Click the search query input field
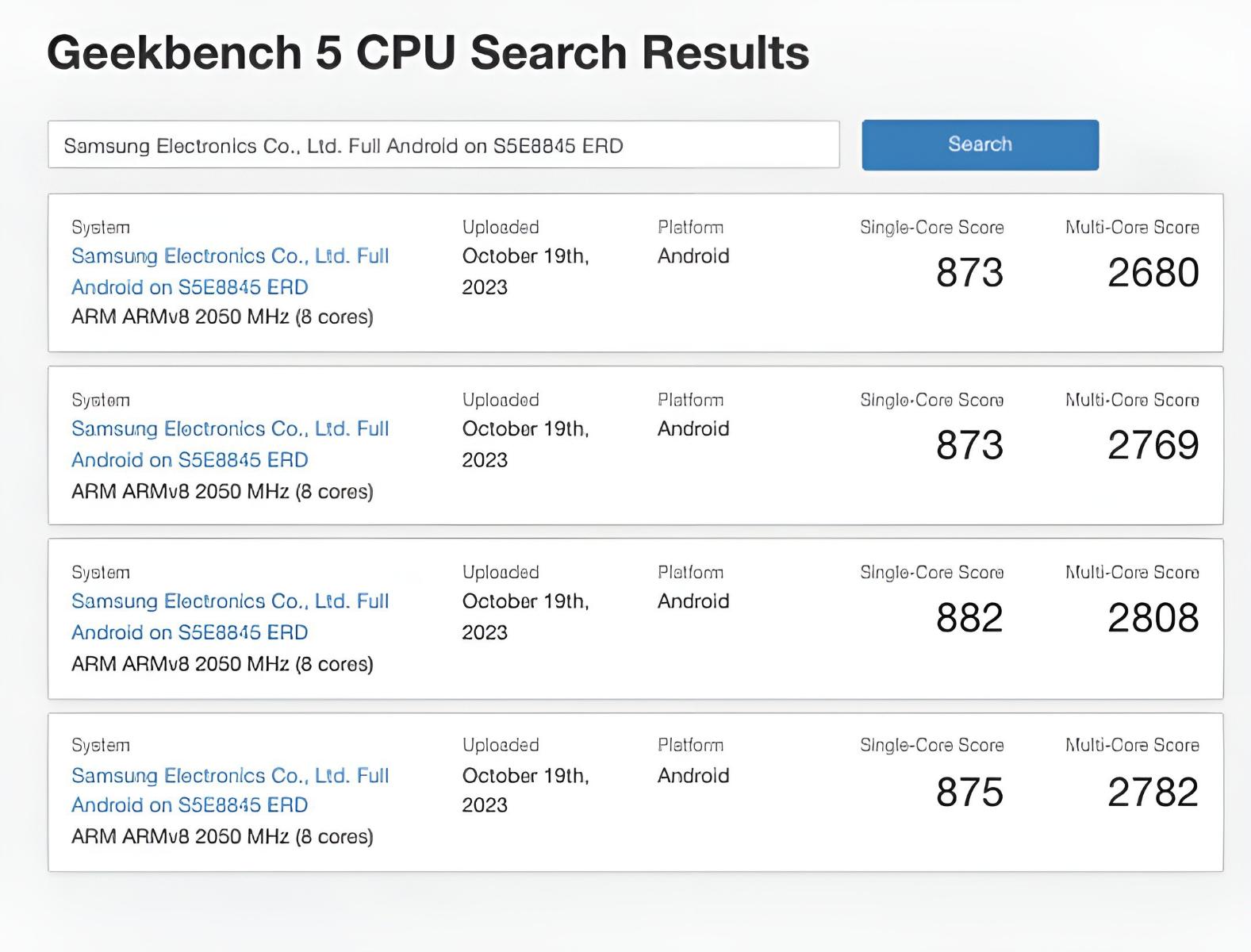This screenshot has height=952, width=1251. coord(443,145)
